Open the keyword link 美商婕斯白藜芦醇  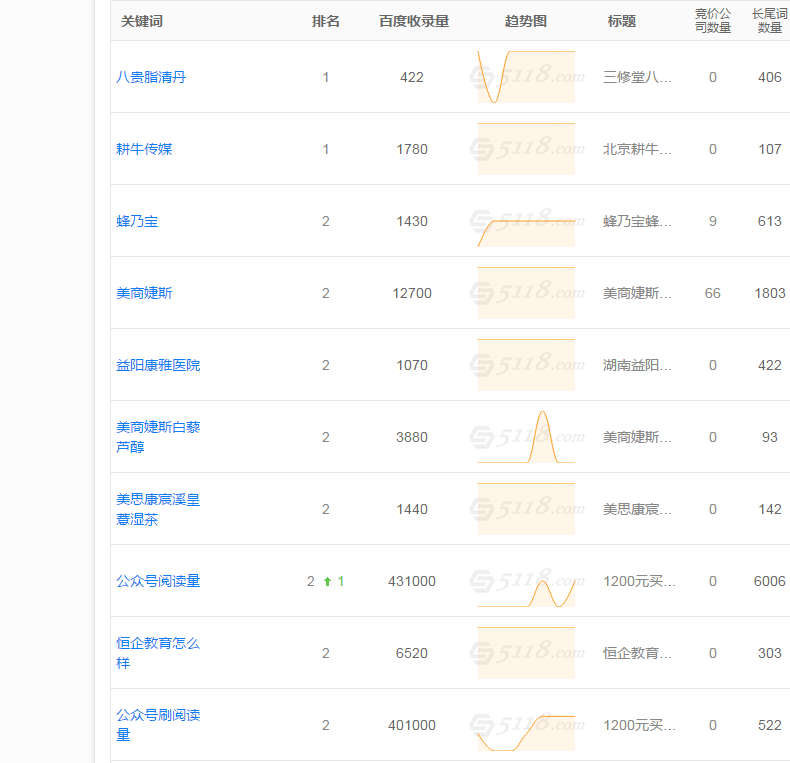pos(158,437)
